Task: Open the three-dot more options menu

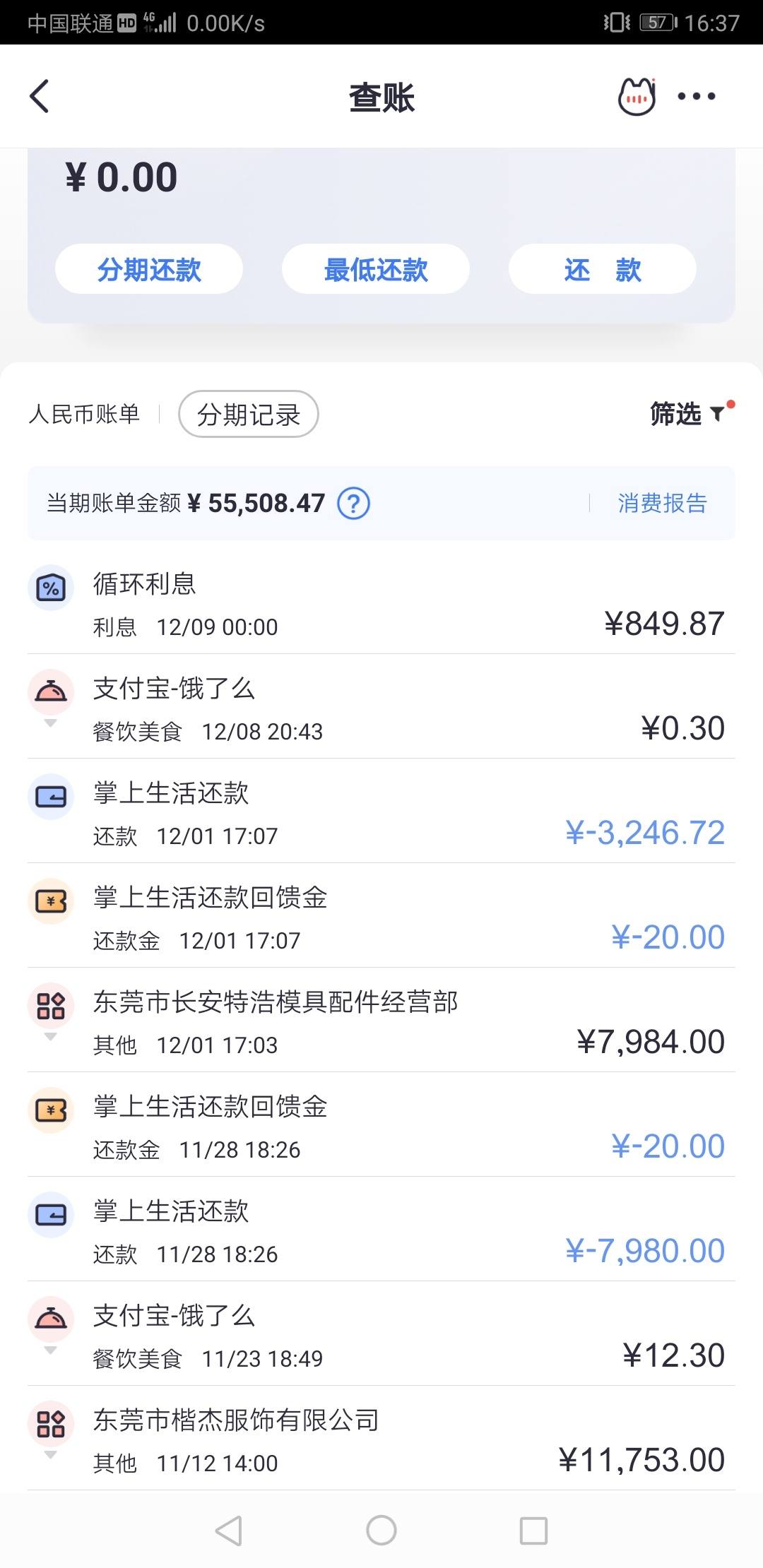Action: pos(697,96)
